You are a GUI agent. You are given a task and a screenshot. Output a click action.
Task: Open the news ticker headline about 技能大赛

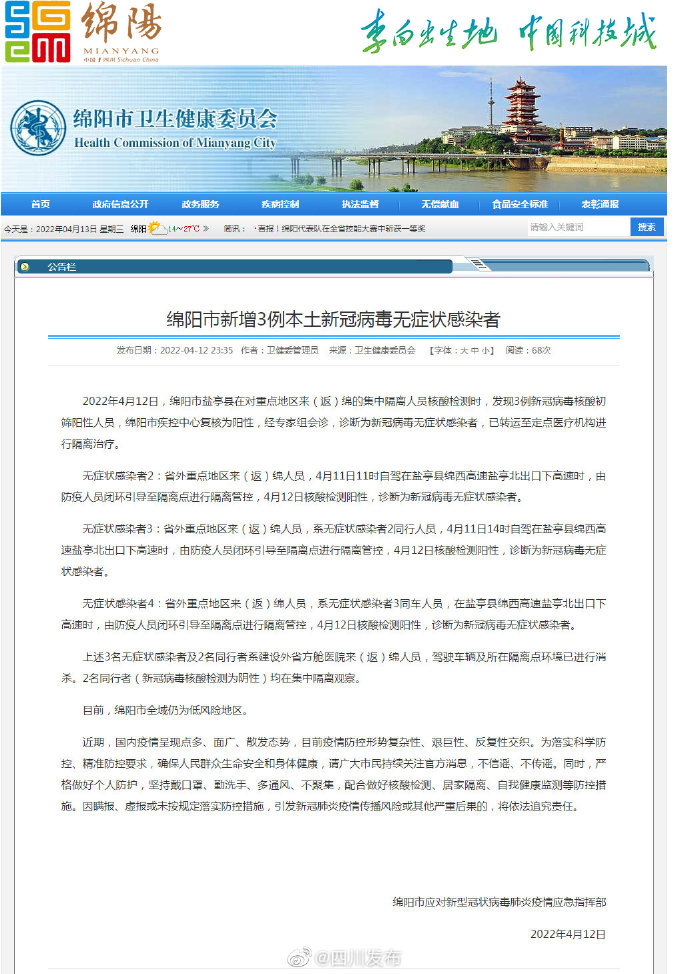coord(342,229)
